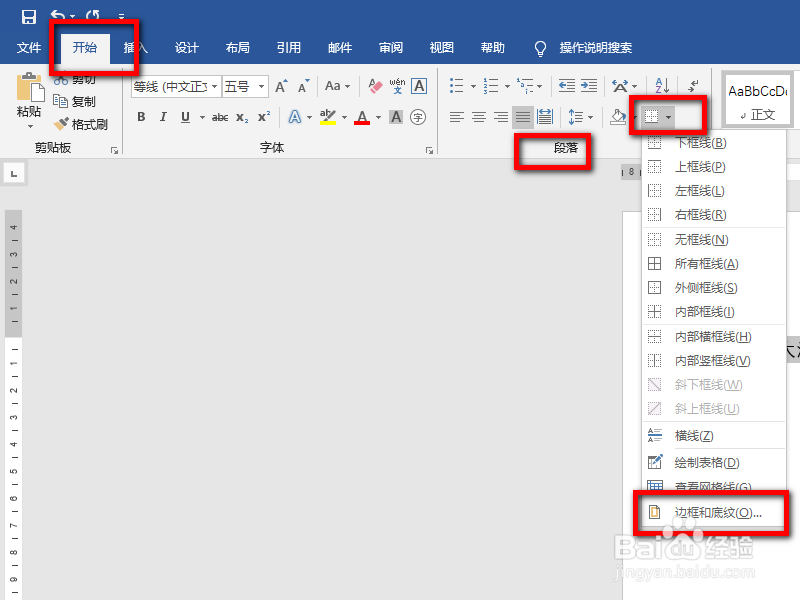
Task: Switch to the References (引用) tab
Action: [x=289, y=48]
